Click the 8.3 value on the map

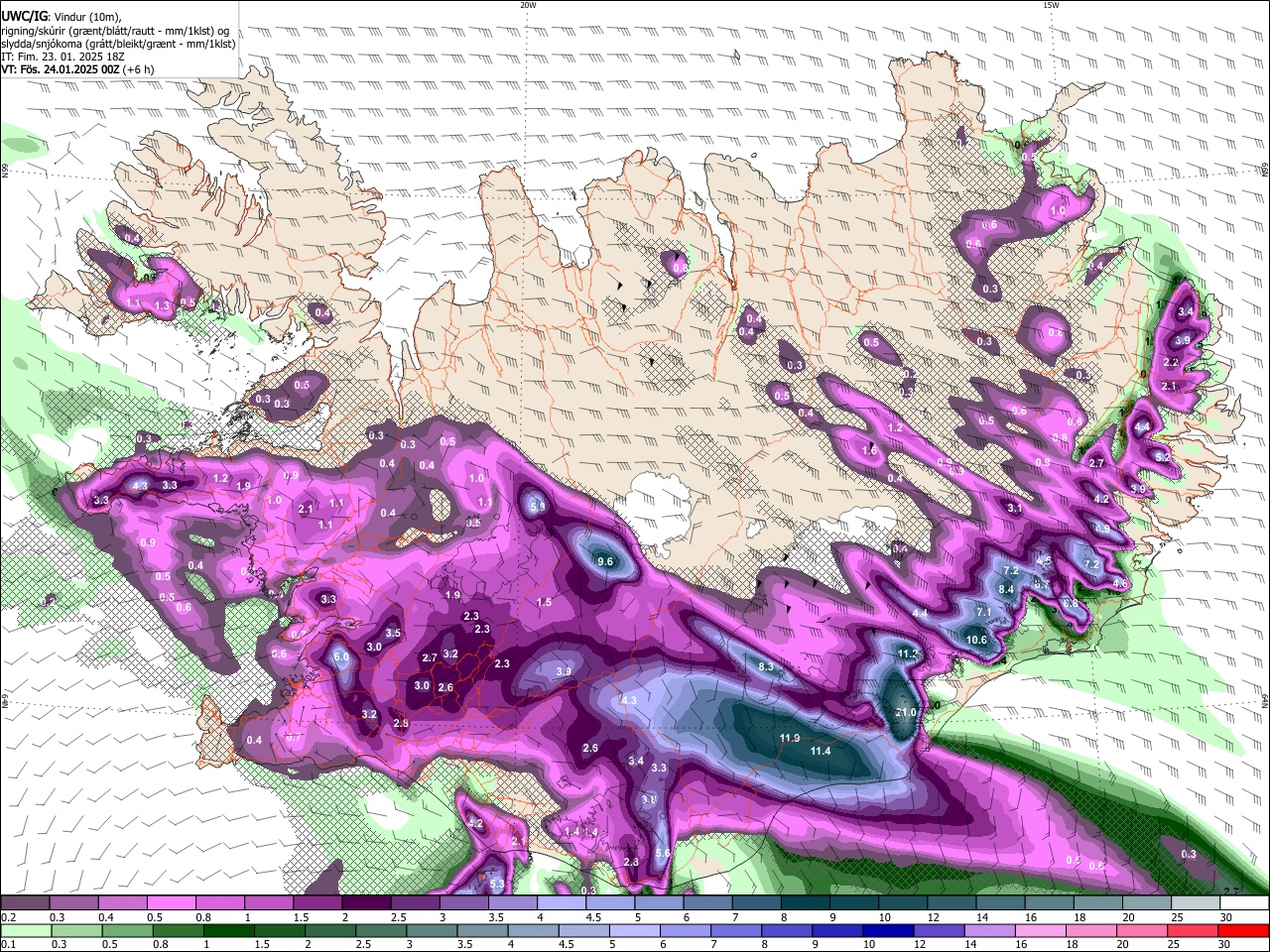[x=766, y=666]
